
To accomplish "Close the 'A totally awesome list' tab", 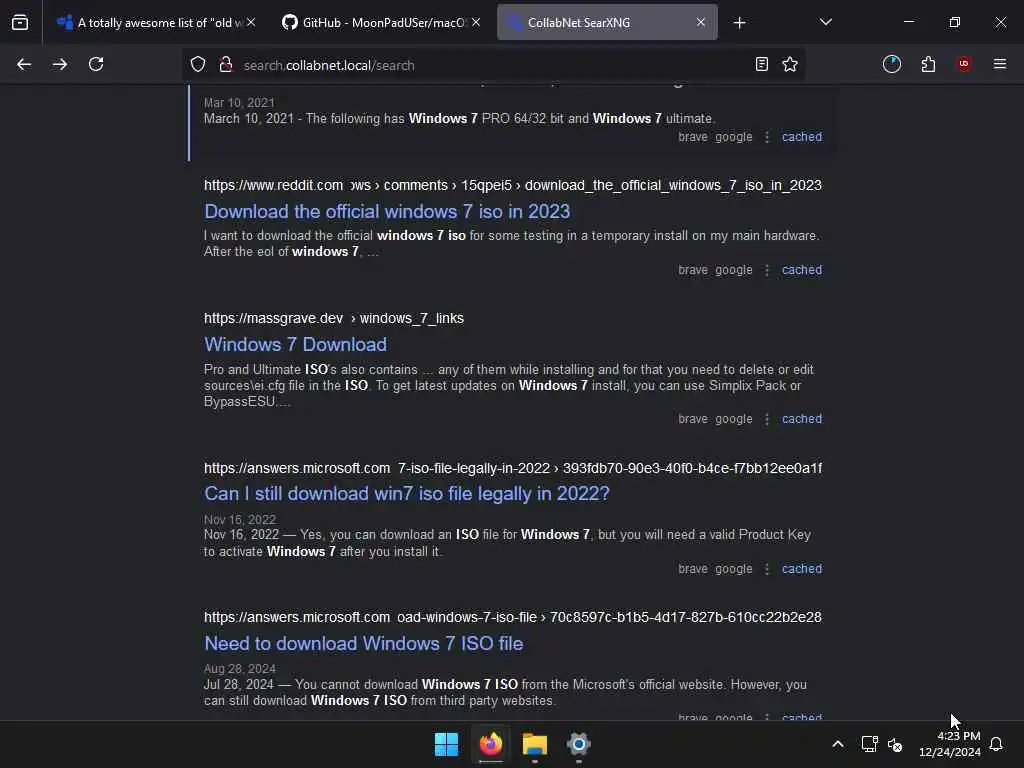I will point(251,22).
